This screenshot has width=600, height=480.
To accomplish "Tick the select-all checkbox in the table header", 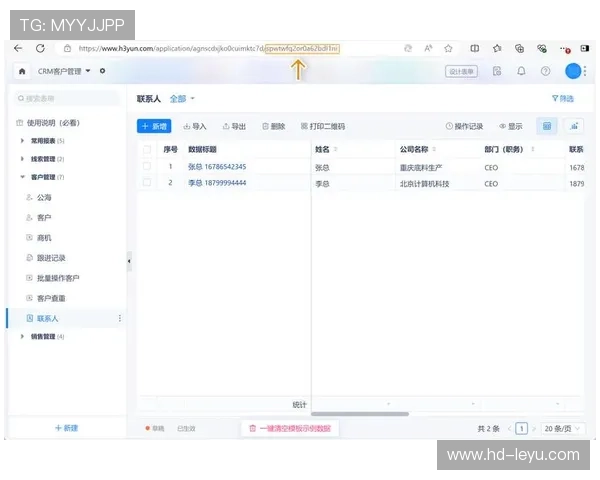I will (x=147, y=149).
